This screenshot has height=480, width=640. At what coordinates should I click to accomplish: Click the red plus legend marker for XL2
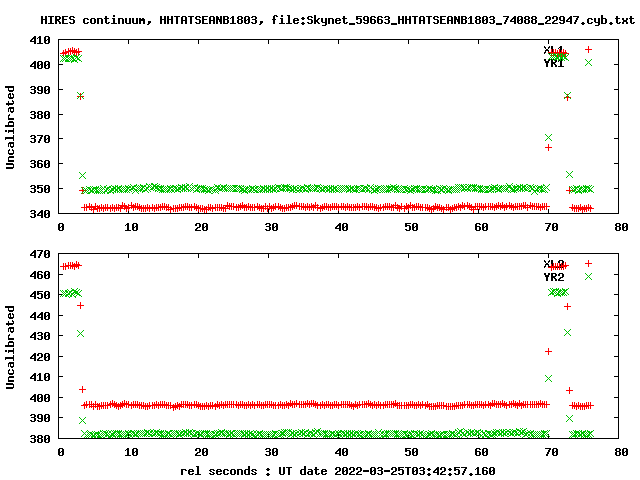coord(588,263)
